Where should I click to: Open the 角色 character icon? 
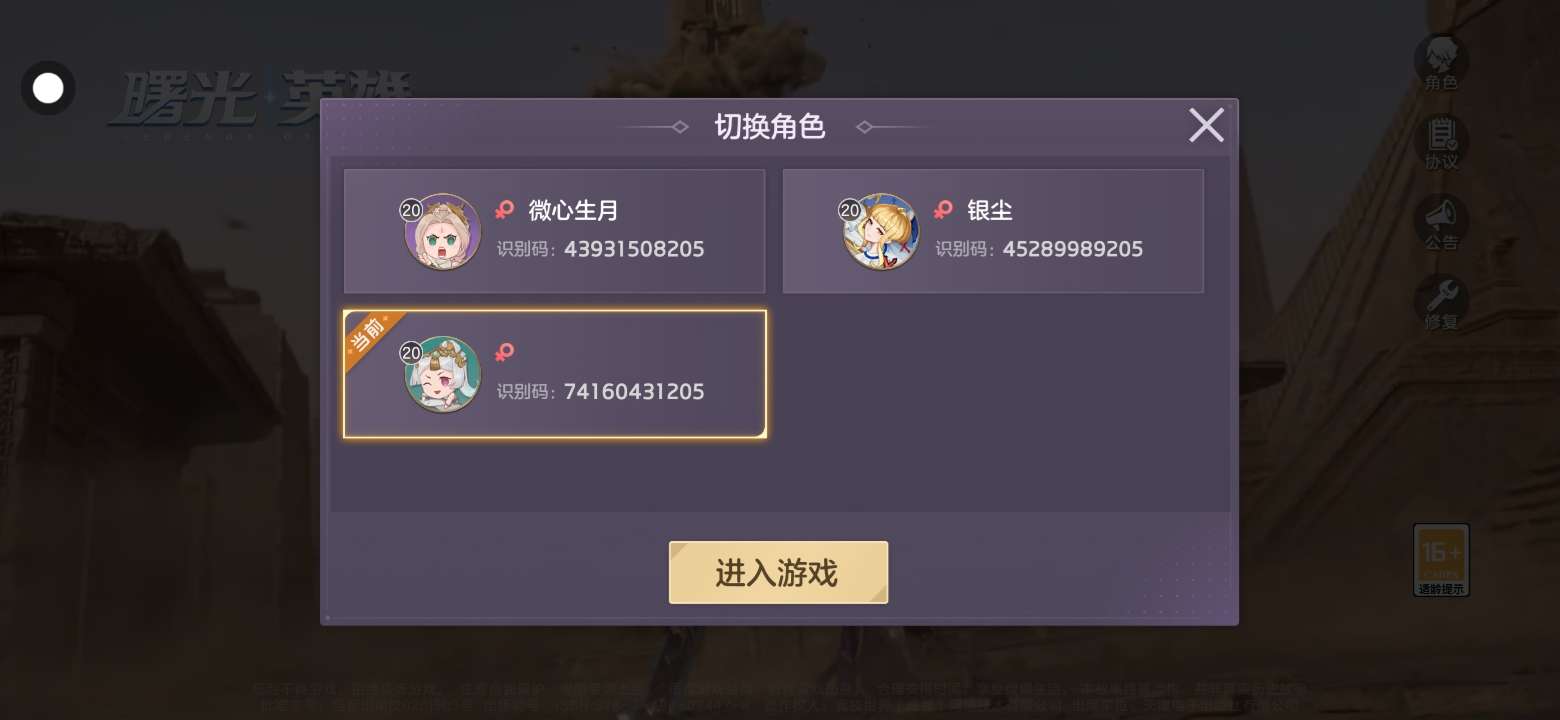pyautogui.click(x=1441, y=64)
